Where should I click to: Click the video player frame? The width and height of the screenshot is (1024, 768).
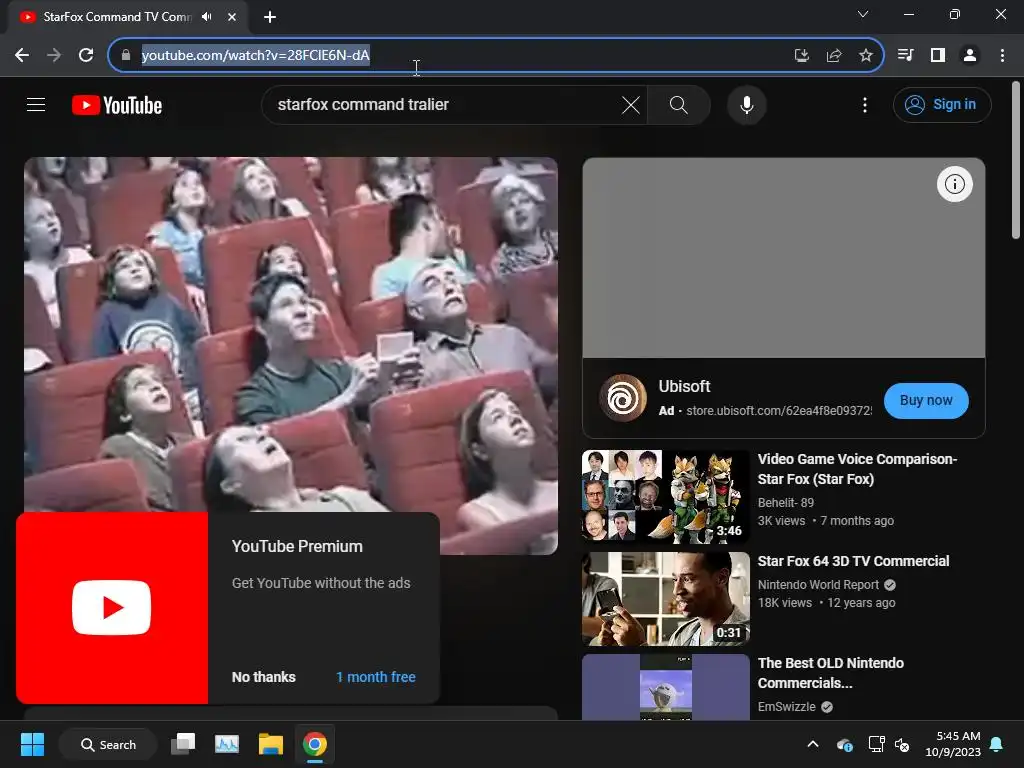291,355
